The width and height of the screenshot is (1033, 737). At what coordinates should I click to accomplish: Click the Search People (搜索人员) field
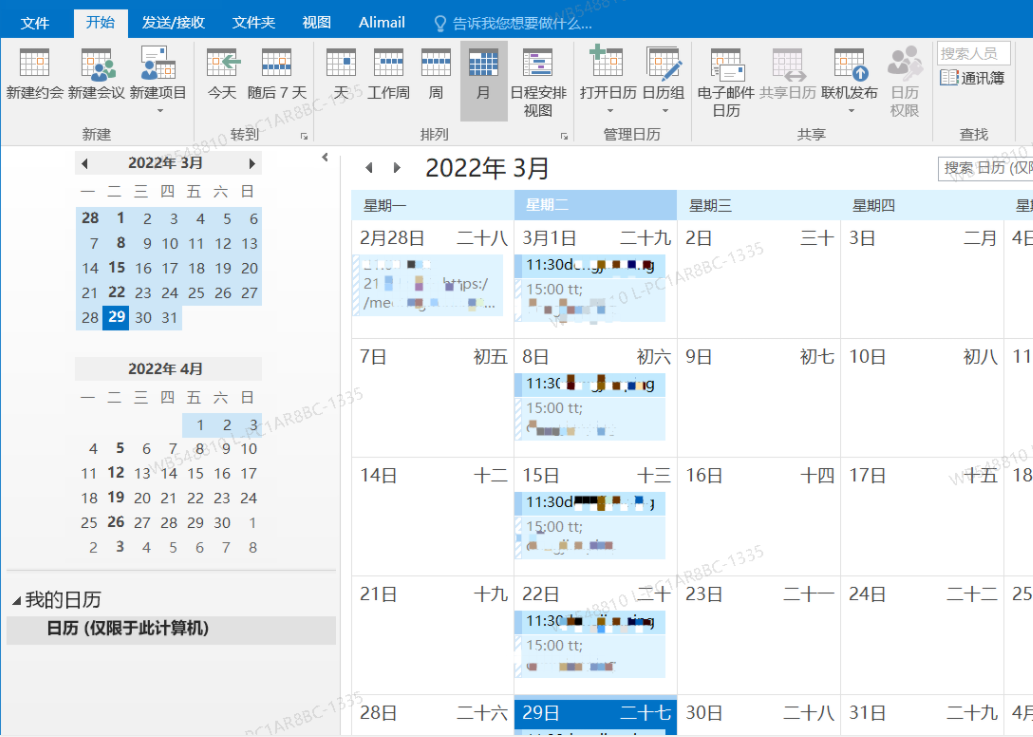tap(973, 53)
